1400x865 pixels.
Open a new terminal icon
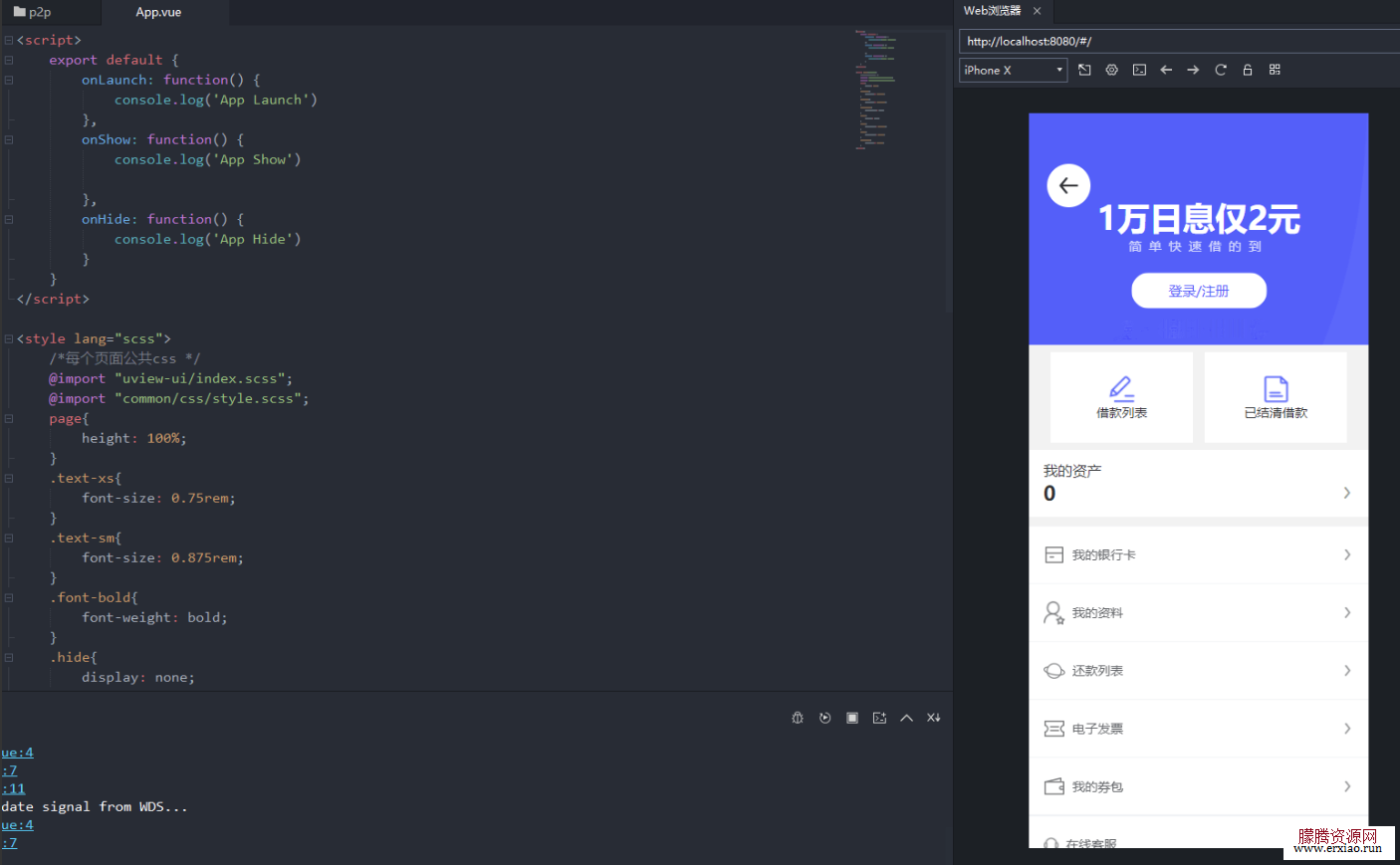point(879,718)
